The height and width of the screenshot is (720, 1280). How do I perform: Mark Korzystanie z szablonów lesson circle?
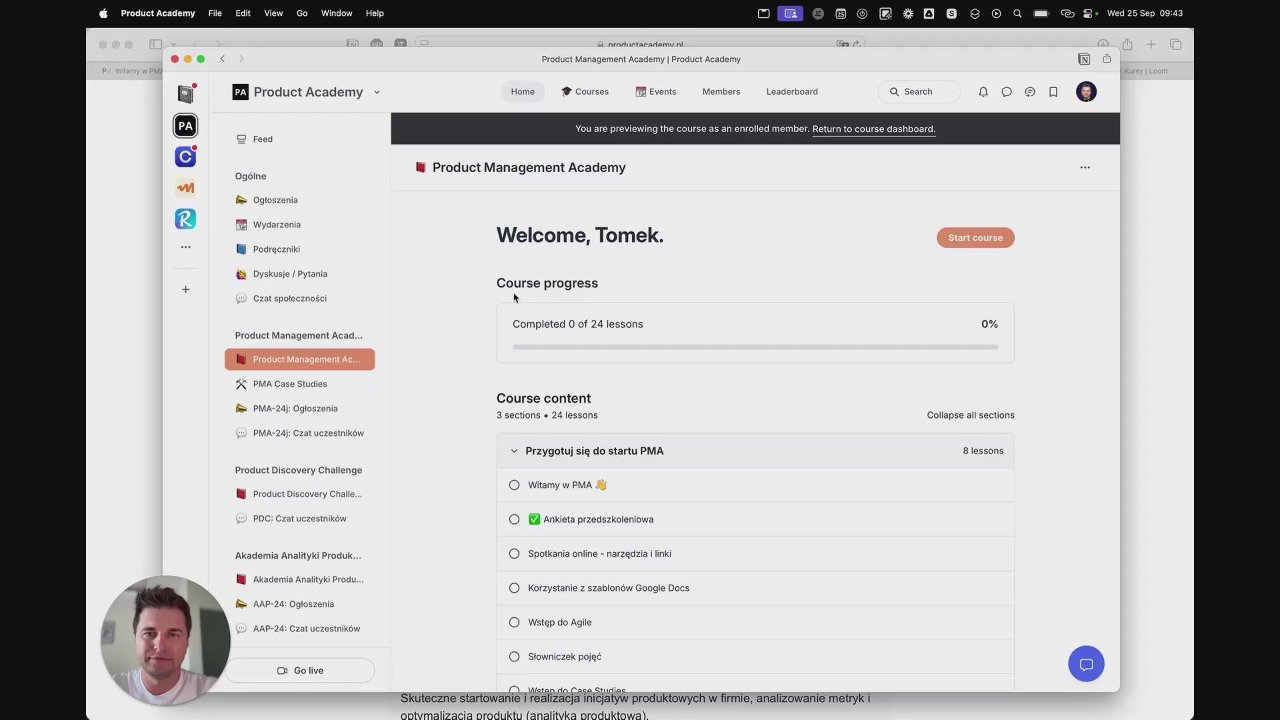(x=514, y=588)
